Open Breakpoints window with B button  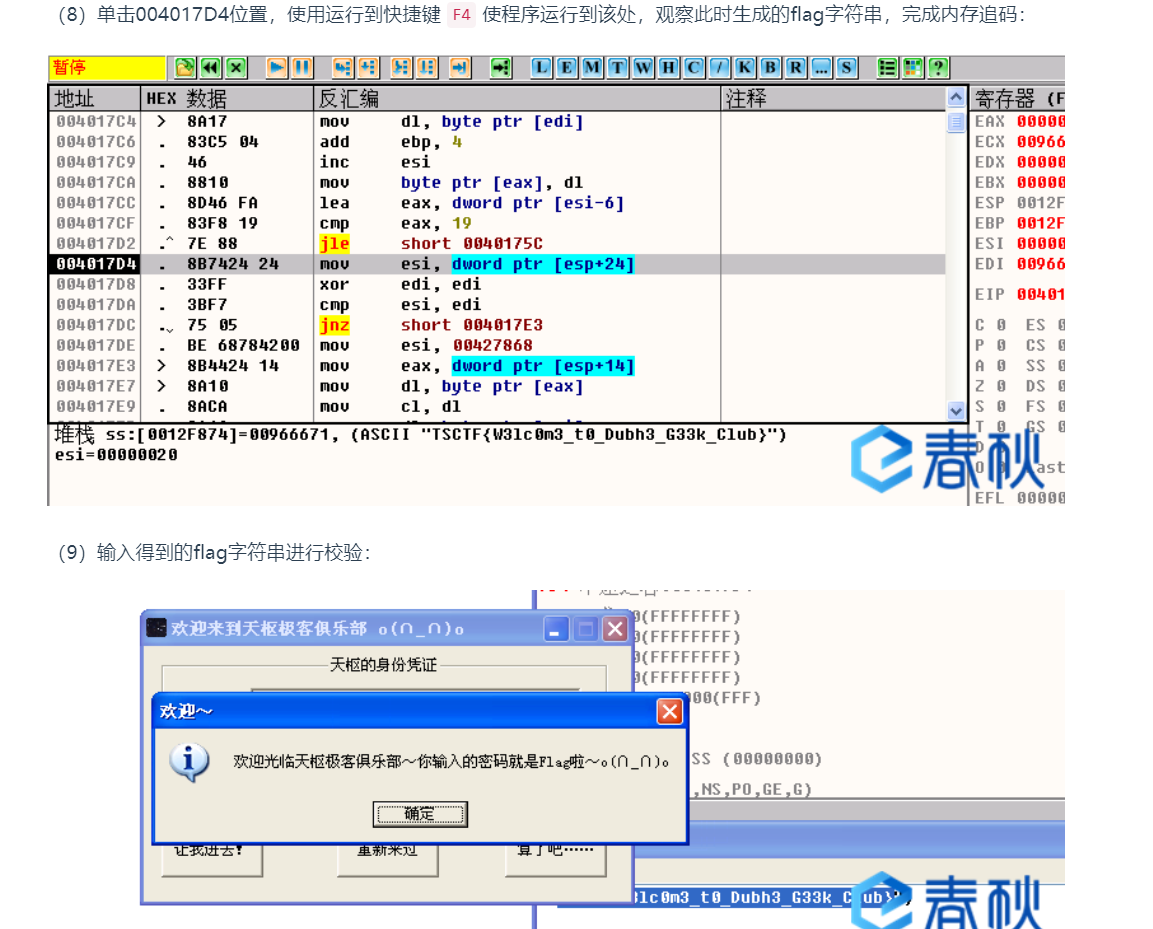point(770,68)
